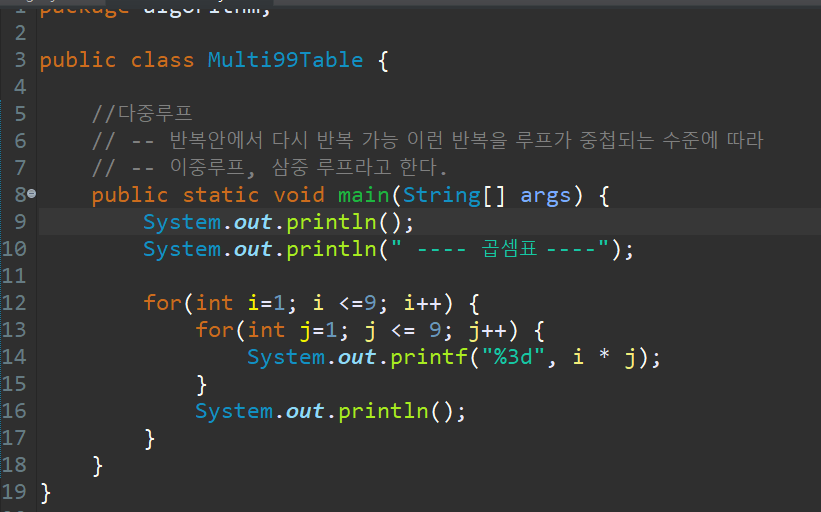
Task: Place cursor on System.out.println() line 9
Action: (279, 222)
